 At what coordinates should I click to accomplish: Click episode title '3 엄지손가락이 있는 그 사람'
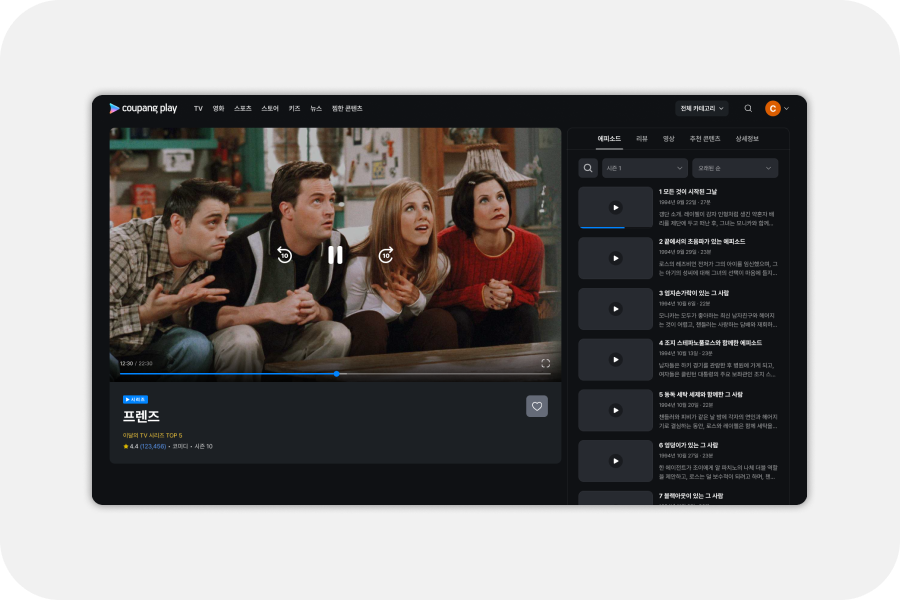[693, 293]
